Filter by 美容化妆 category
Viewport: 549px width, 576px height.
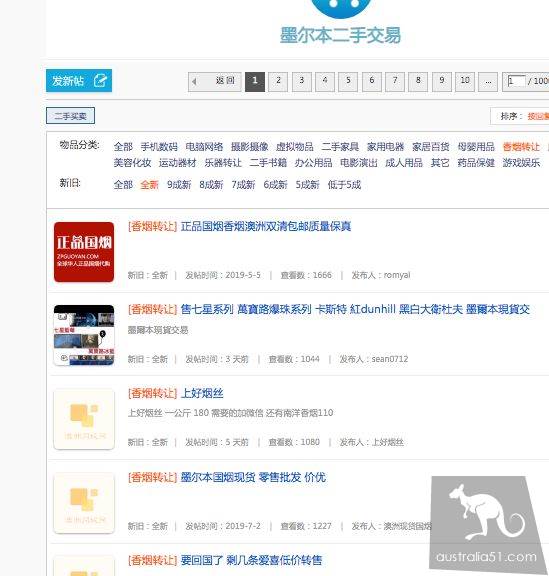tap(132, 163)
